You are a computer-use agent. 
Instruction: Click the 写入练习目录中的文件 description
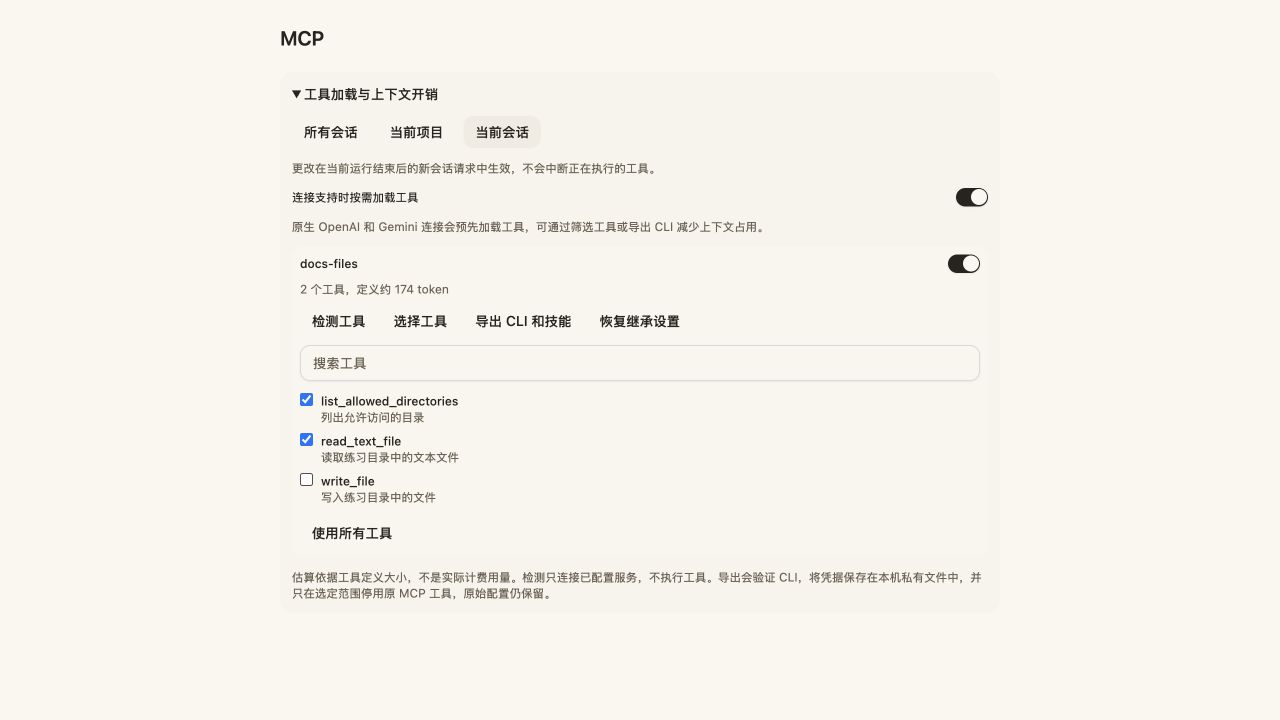378,497
